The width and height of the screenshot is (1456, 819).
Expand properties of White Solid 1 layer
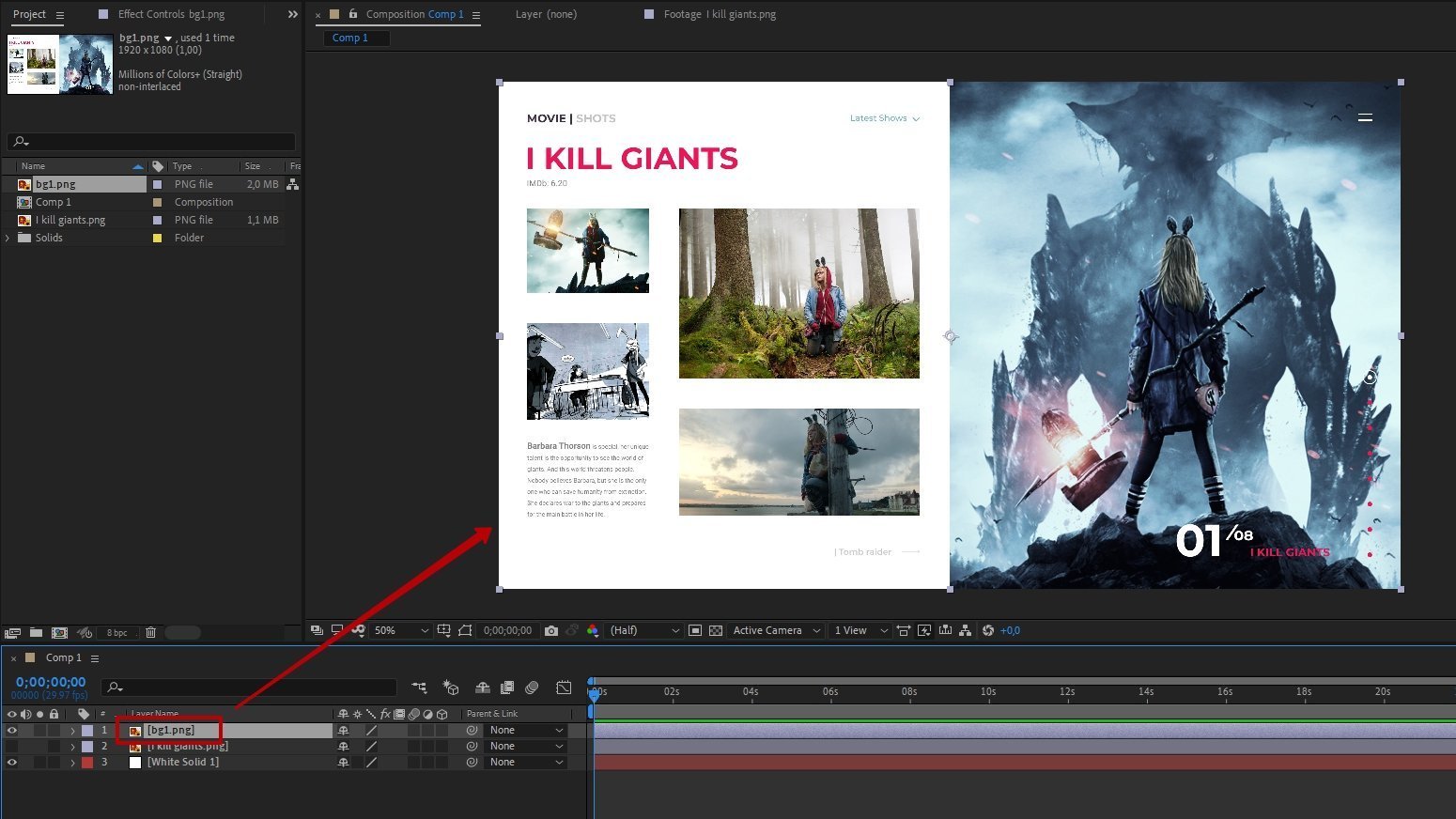[73, 762]
